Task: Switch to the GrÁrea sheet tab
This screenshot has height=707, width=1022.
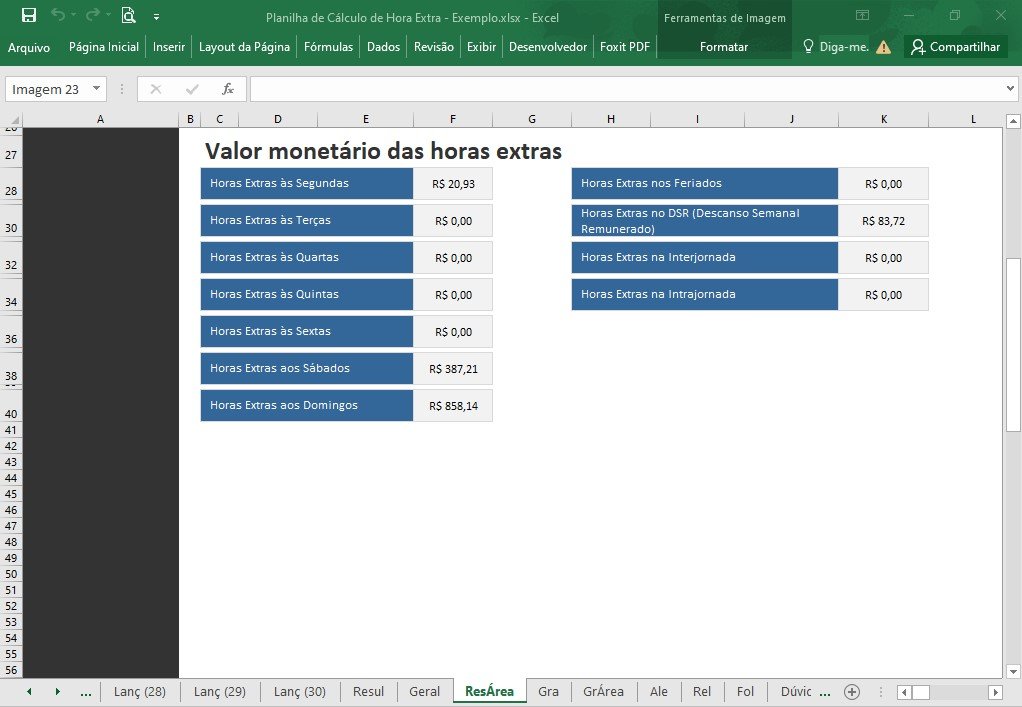Action: tap(604, 691)
